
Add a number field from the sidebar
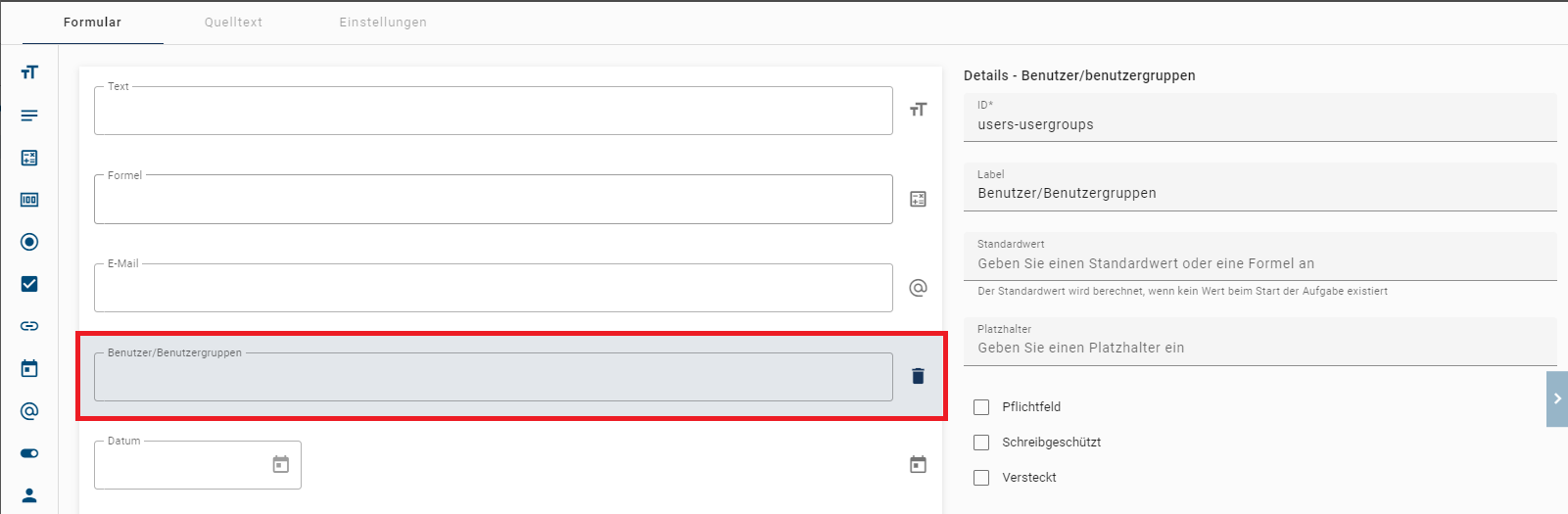pyautogui.click(x=29, y=200)
